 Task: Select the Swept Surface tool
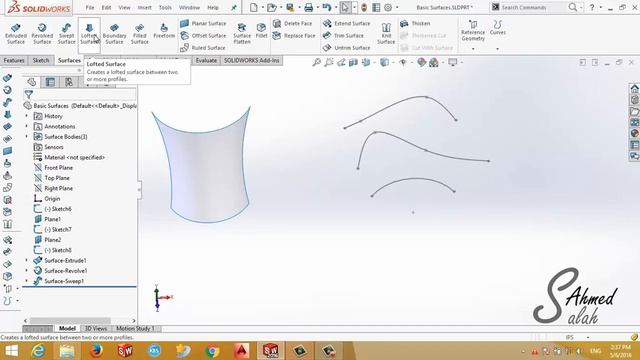[x=66, y=33]
